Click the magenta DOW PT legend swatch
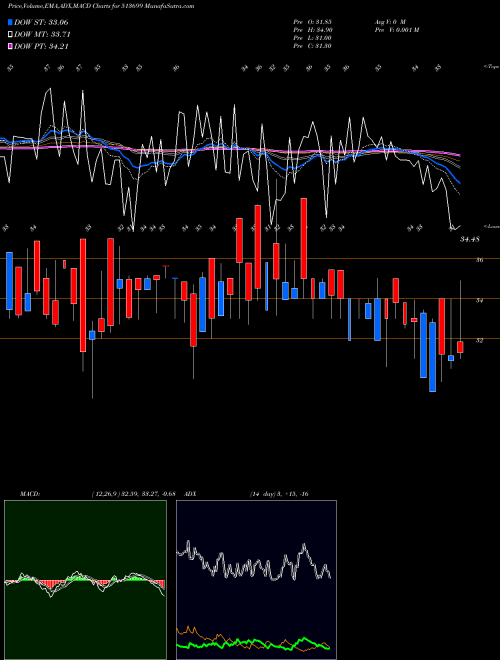This screenshot has width=500, height=660. tap(11, 47)
